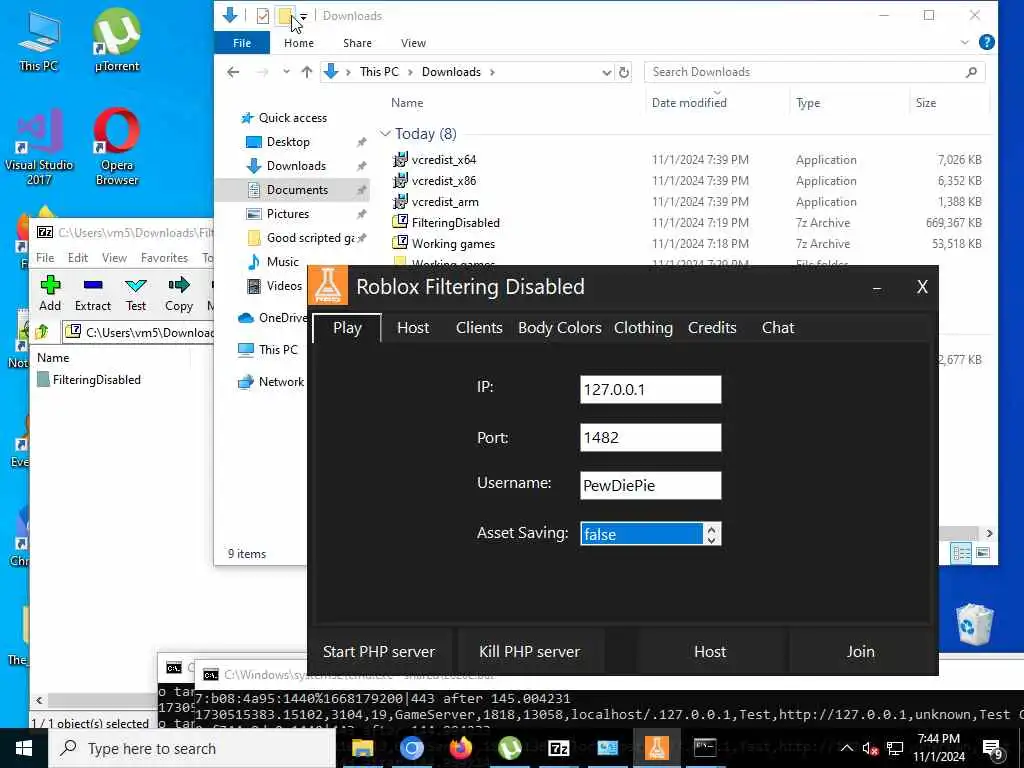Viewport: 1024px width, 768px height.
Task: Open µTorrent from the taskbar
Action: pyautogui.click(x=509, y=748)
